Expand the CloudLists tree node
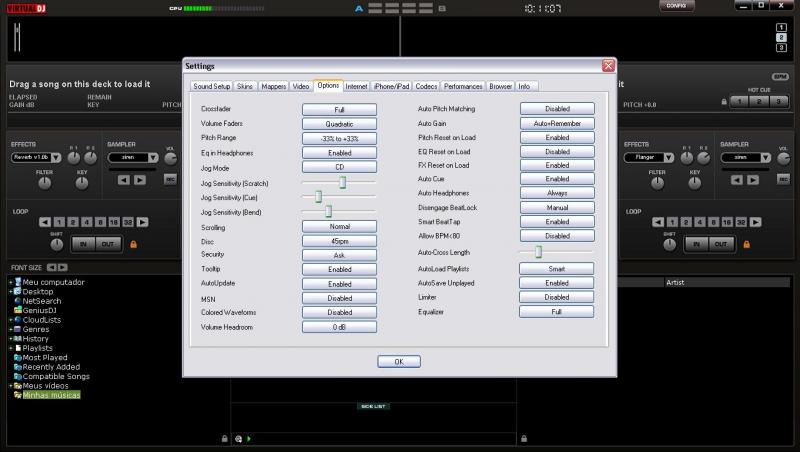 11,320
